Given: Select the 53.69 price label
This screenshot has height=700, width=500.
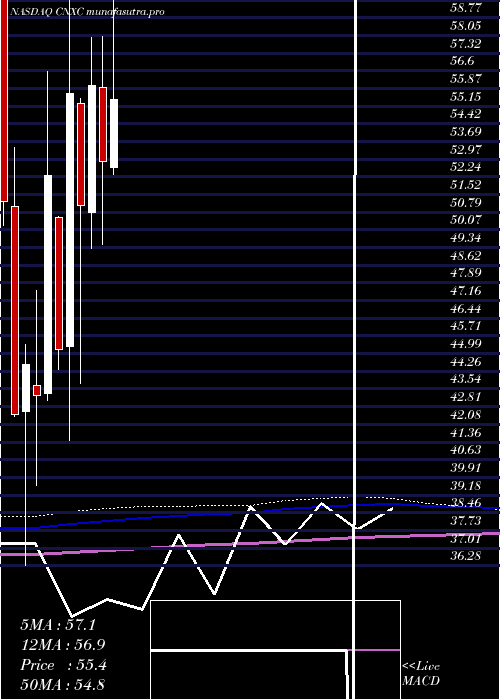Looking at the screenshot, I should (466, 132).
